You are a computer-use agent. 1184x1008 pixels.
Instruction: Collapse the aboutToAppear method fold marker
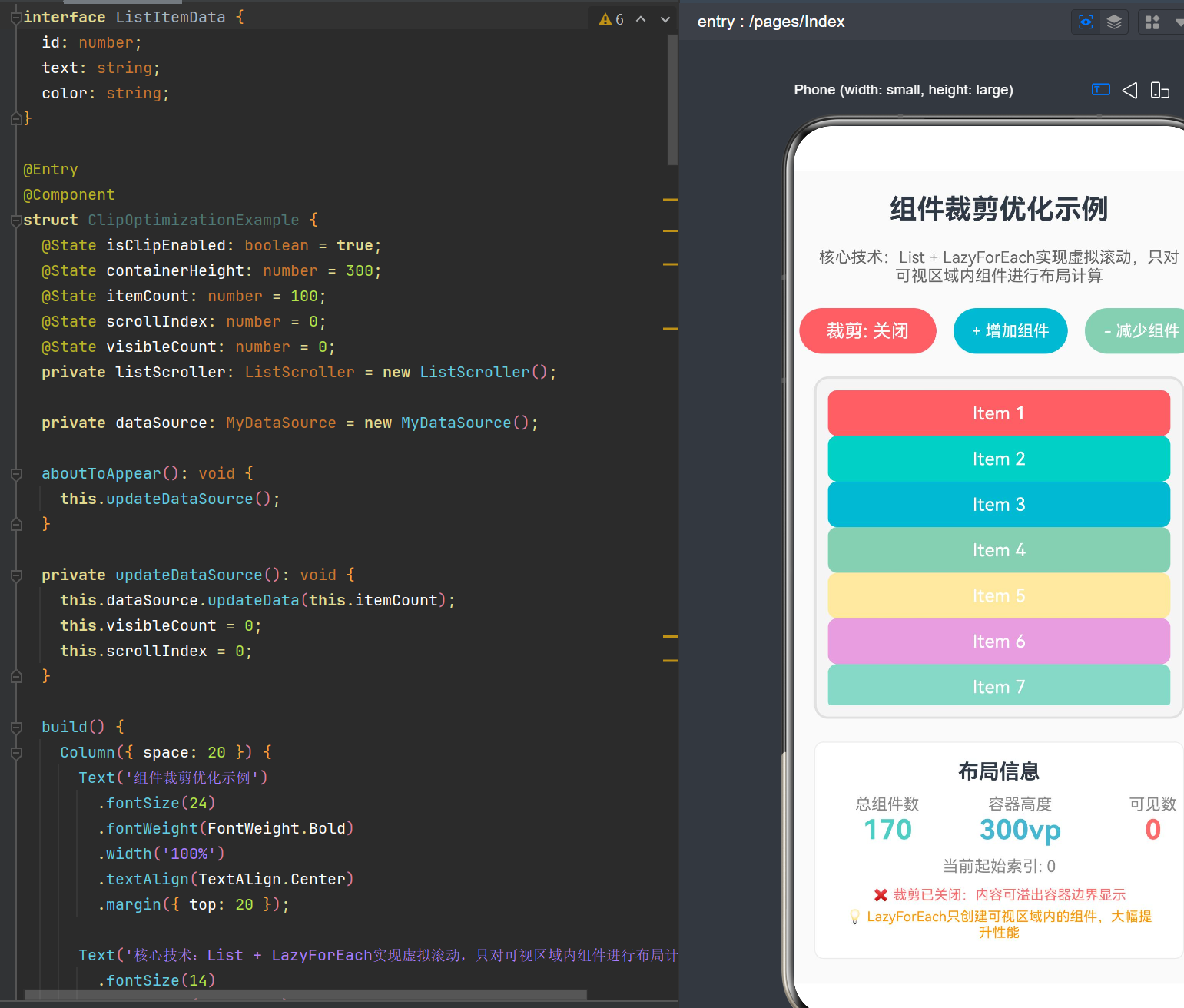[x=16, y=474]
